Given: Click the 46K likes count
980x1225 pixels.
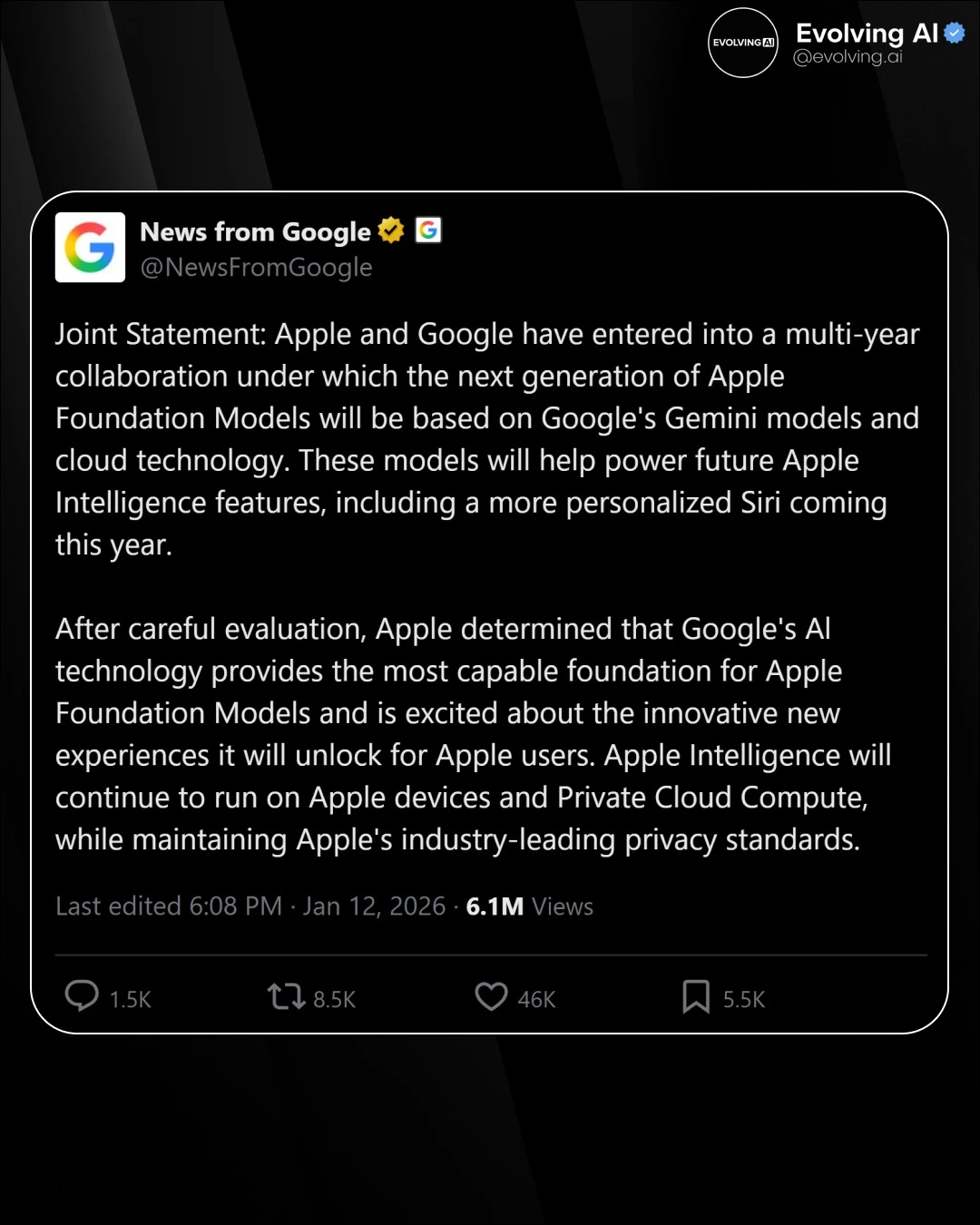Looking at the screenshot, I should pyautogui.click(x=536, y=1000).
